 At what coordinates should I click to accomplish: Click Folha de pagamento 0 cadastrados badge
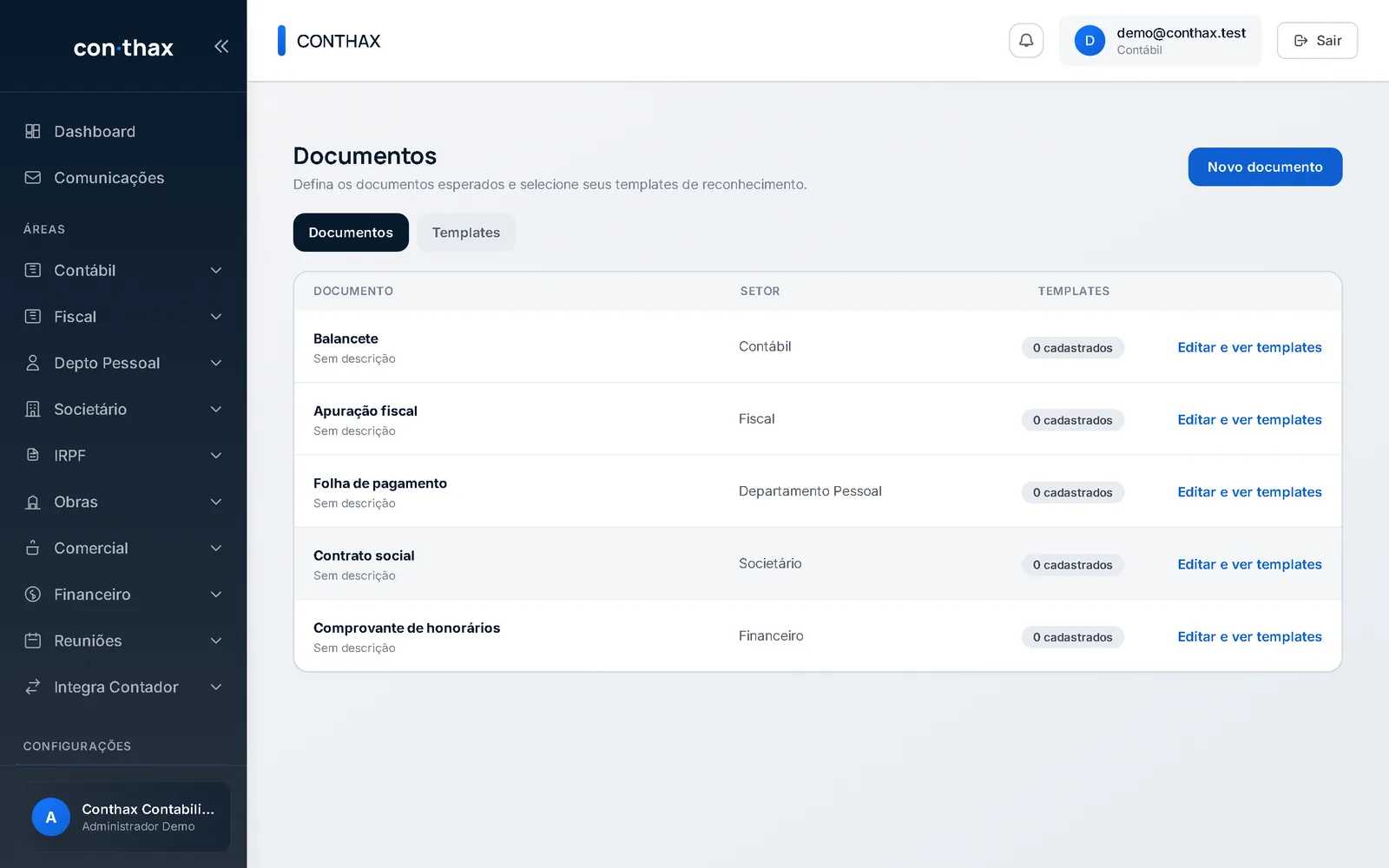(1073, 492)
